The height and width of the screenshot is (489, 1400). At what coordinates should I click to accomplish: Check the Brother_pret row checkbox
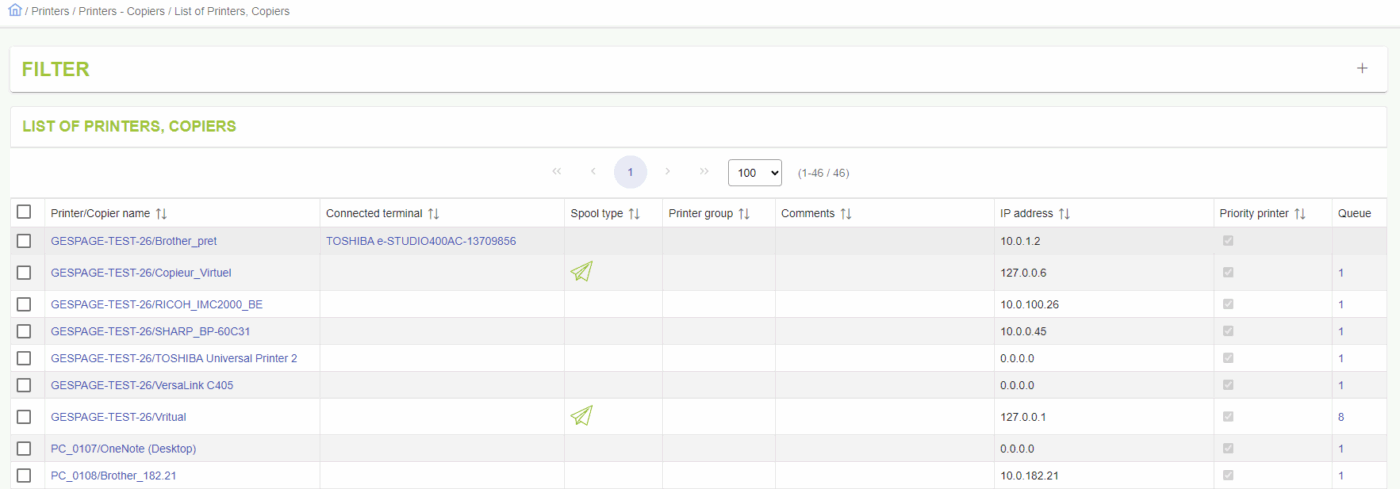point(24,241)
